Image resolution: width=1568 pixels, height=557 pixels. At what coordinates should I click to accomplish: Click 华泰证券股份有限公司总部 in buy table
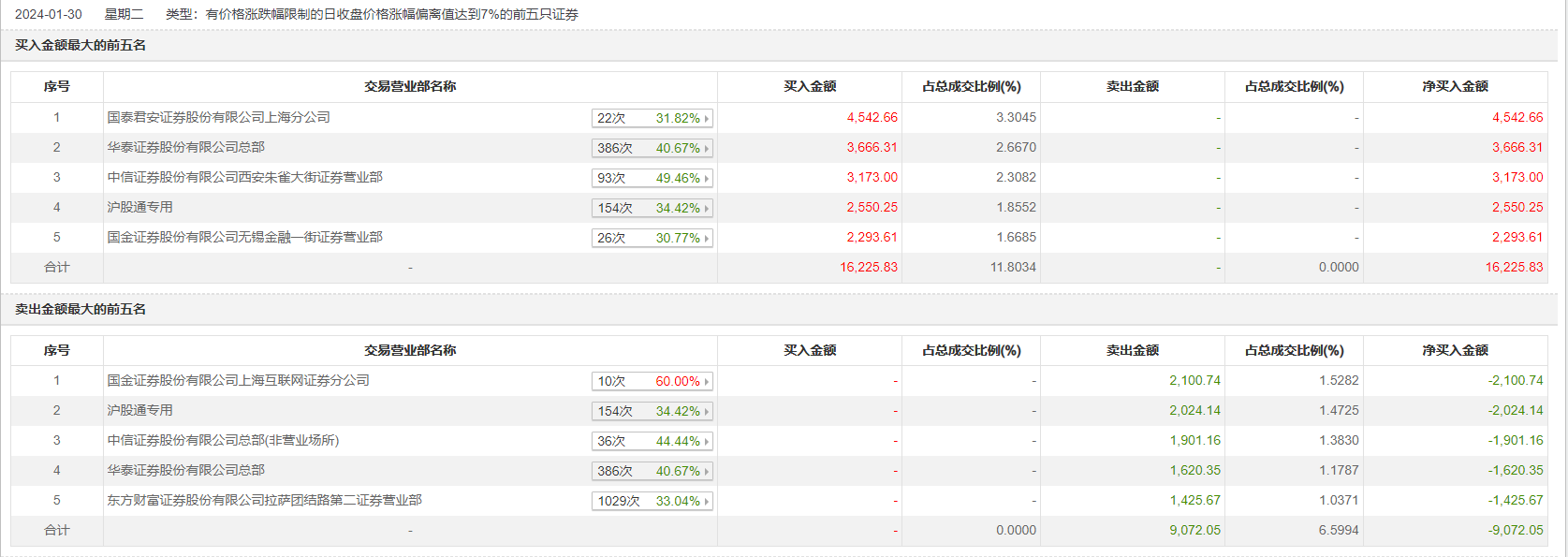[x=185, y=147]
